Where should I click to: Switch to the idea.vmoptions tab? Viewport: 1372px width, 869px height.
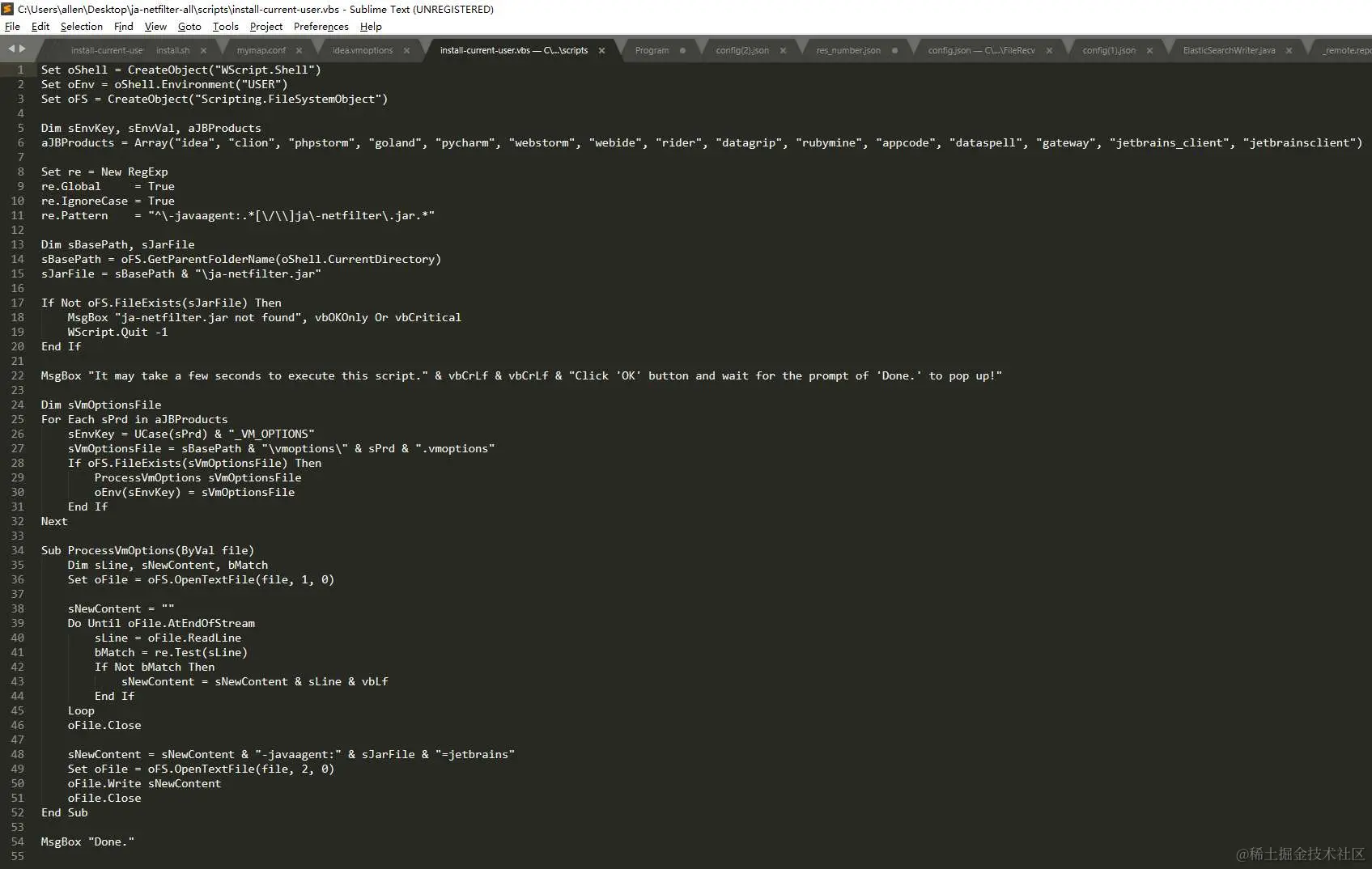pyautogui.click(x=363, y=50)
